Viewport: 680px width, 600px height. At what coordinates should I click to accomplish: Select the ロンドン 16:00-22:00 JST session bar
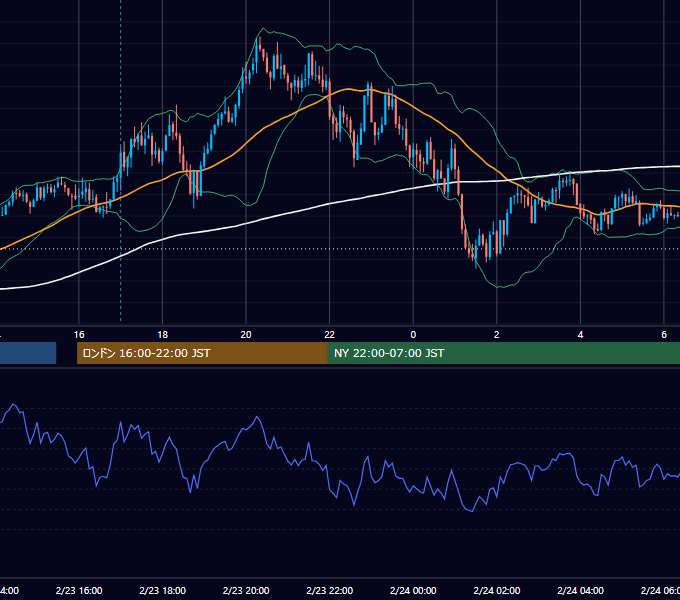click(x=202, y=353)
